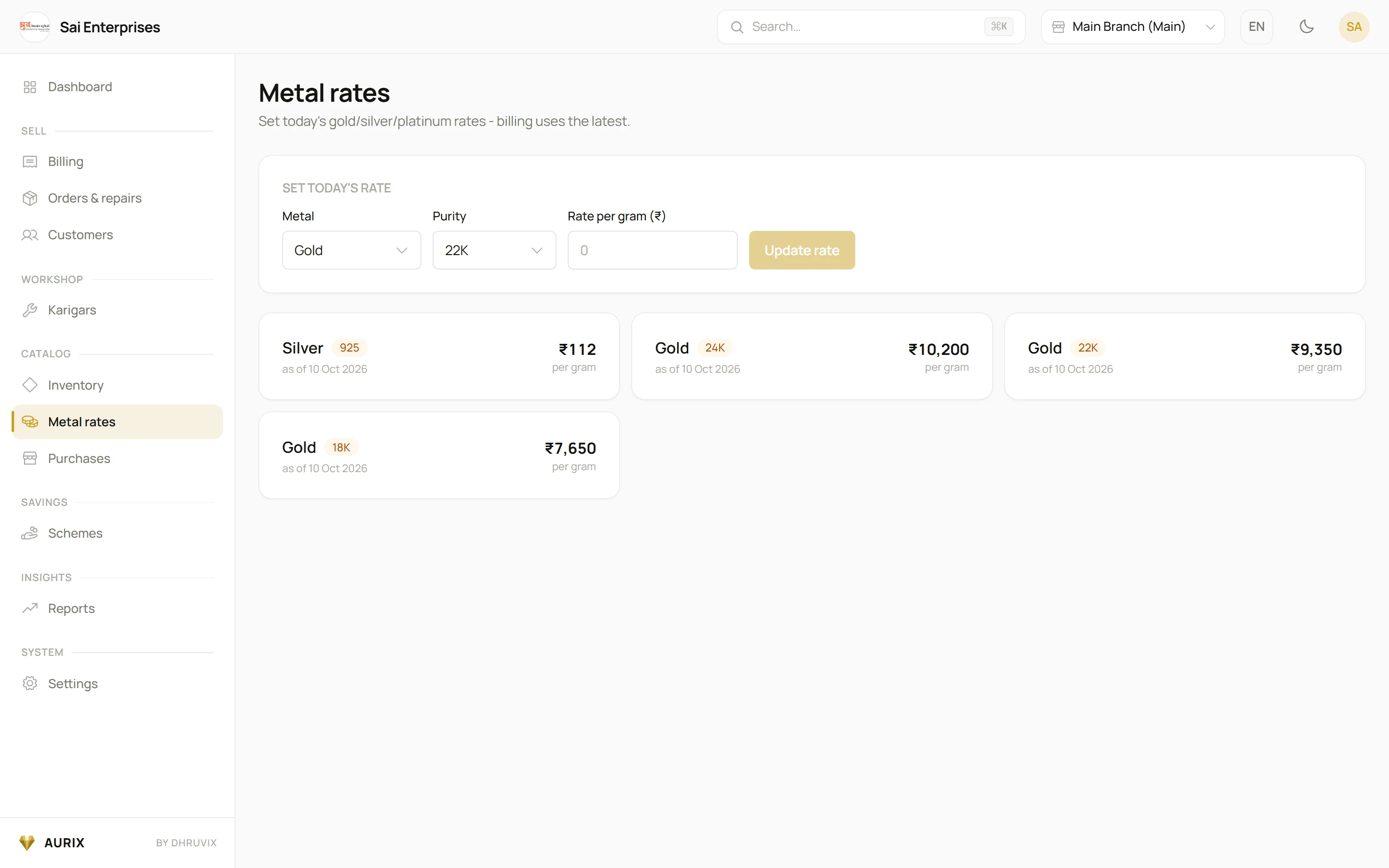
Task: Click the Schemes hand-coins icon
Action: coord(30,533)
